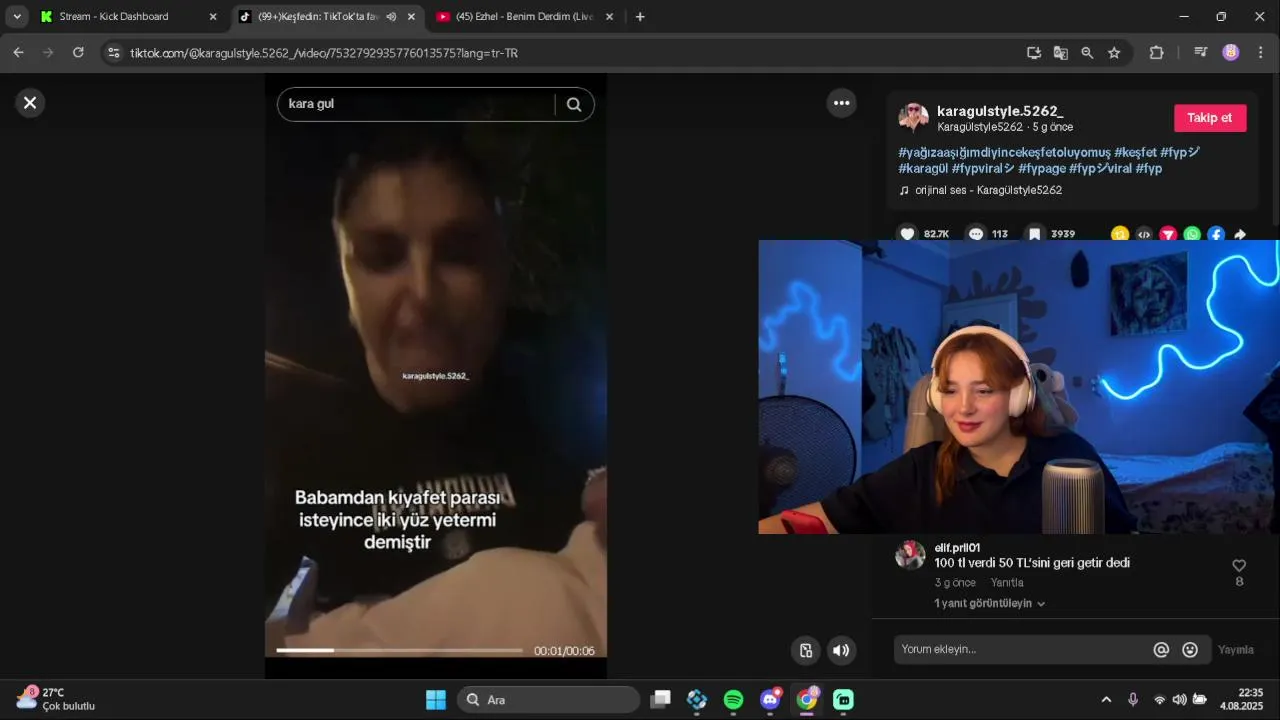The image size is (1280, 720).
Task: Open the embed code icon
Action: (1144, 235)
